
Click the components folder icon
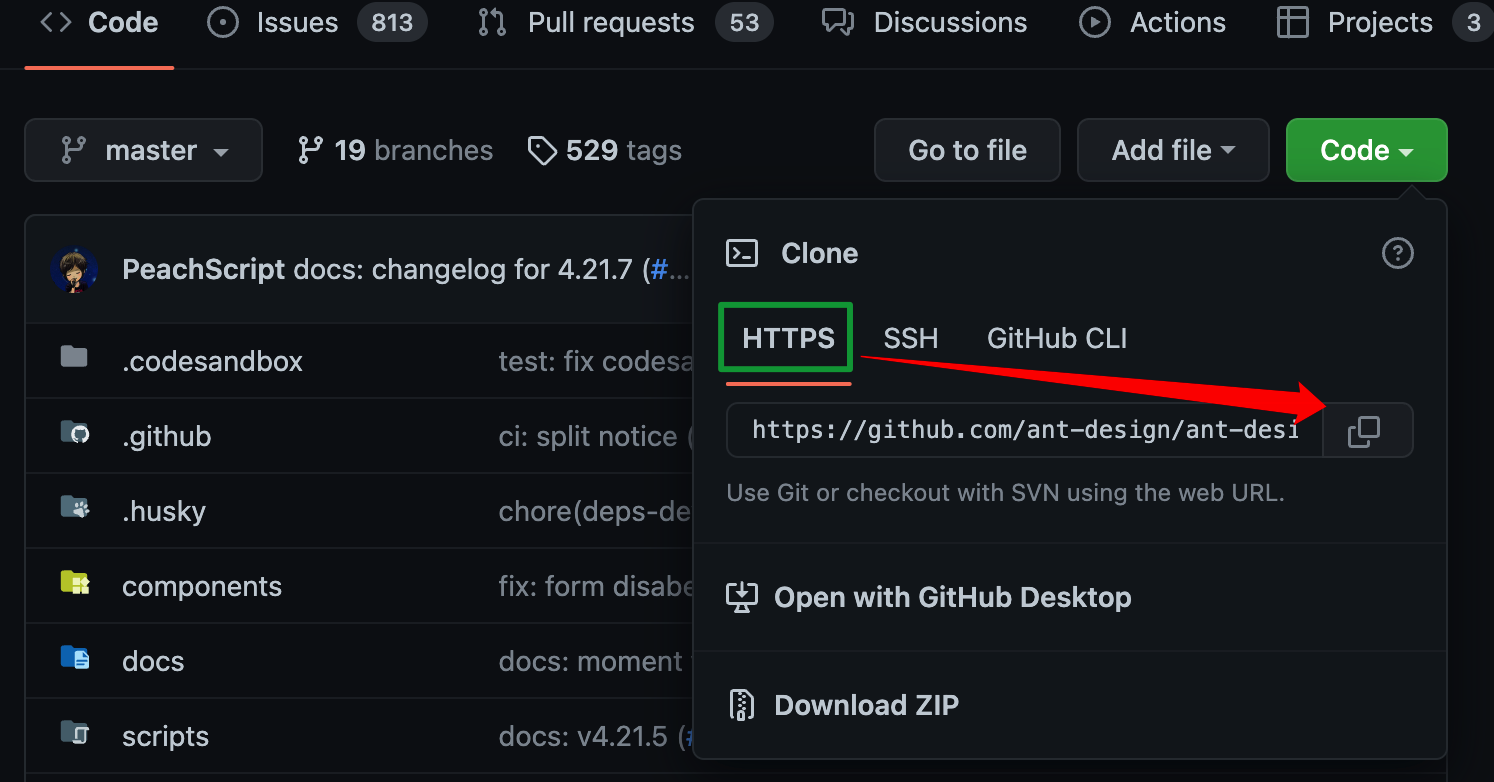pos(75,583)
